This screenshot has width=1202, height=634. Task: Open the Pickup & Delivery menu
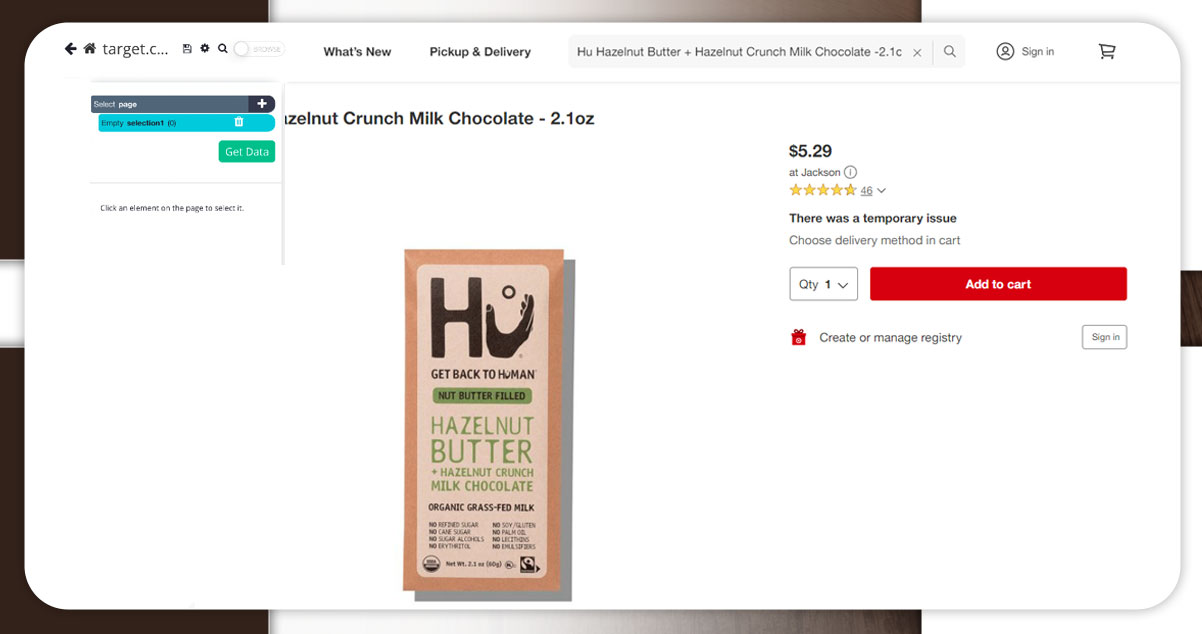[480, 52]
